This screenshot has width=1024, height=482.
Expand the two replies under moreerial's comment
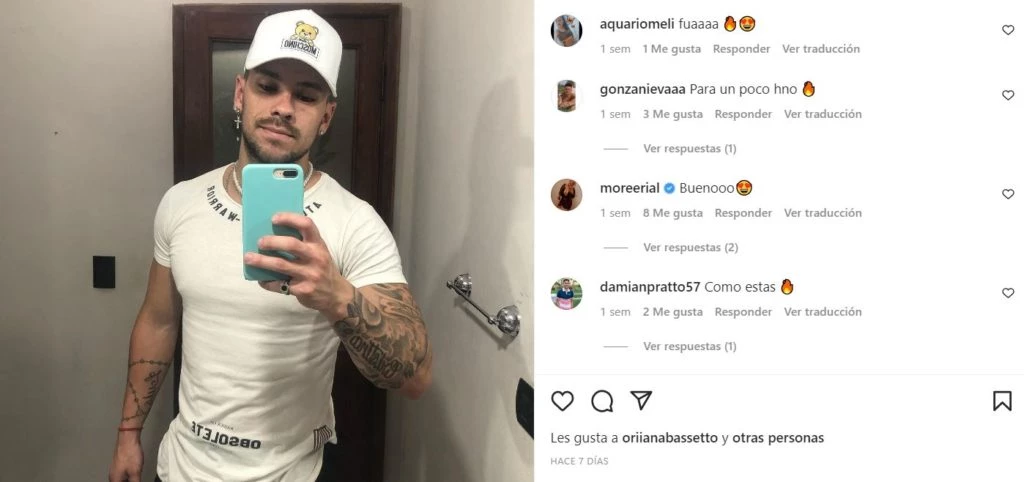[690, 248]
